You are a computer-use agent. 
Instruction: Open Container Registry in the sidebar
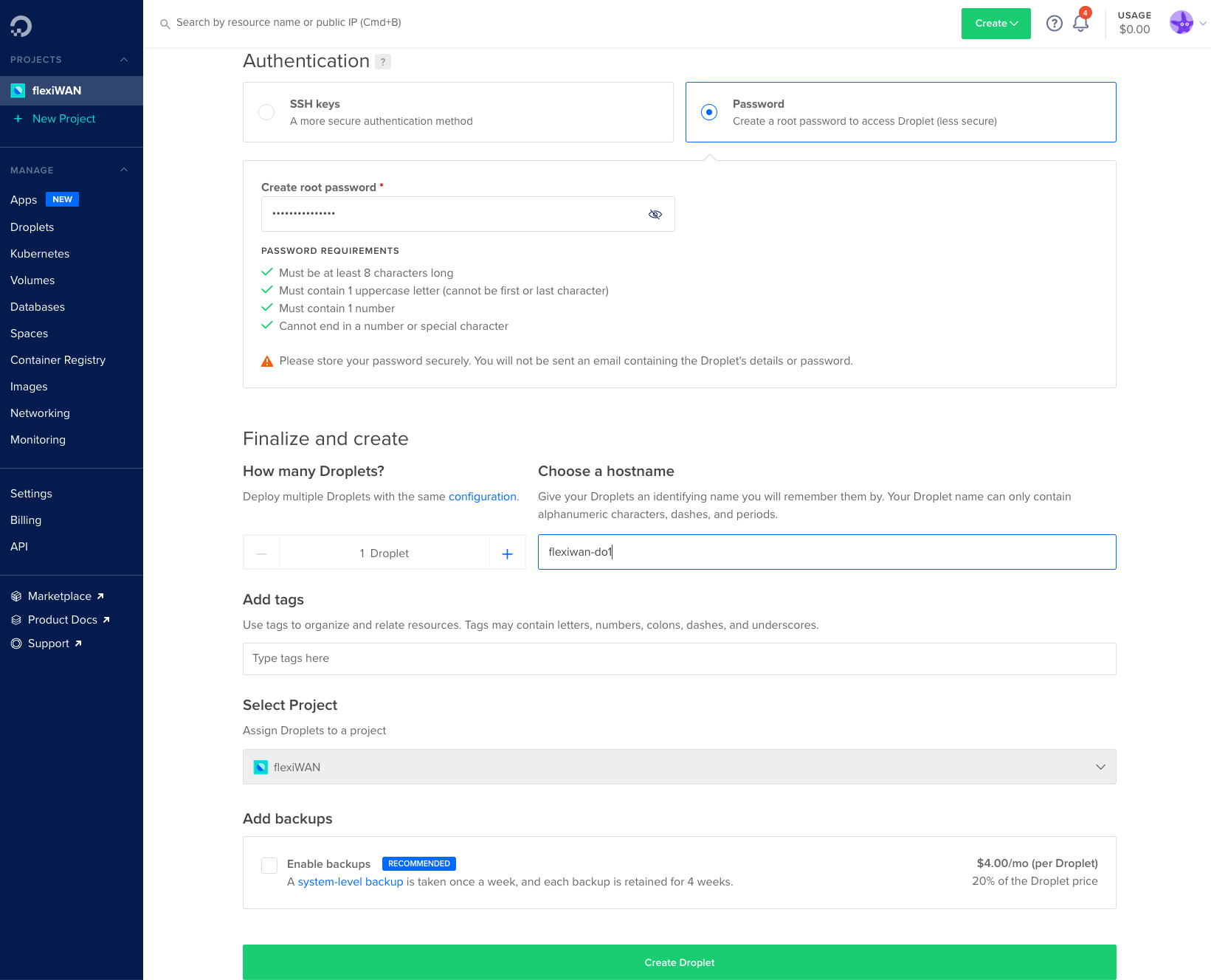[58, 360]
